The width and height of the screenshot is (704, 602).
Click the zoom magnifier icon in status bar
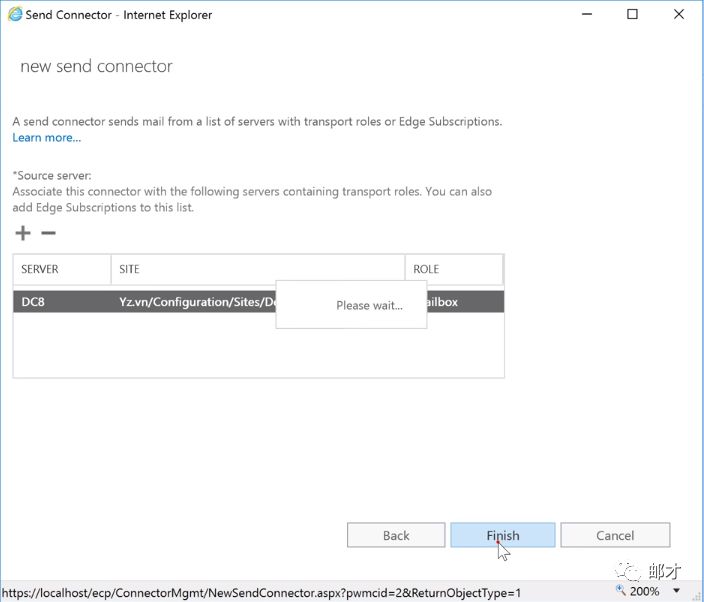pos(620,591)
